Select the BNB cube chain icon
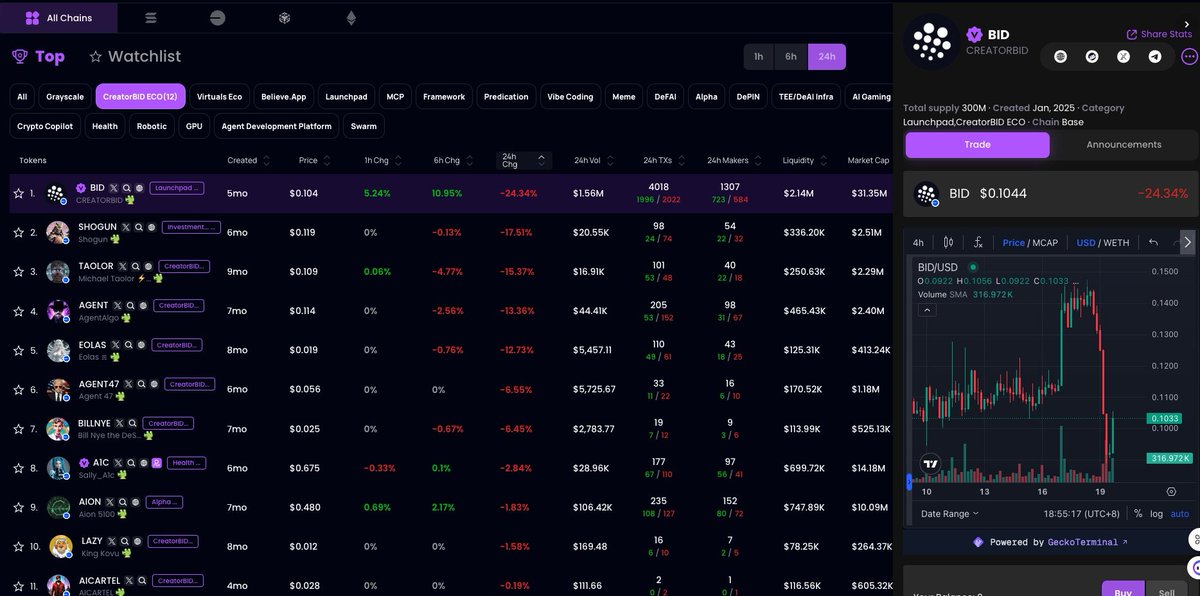1200x596 pixels. pyautogui.click(x=284, y=18)
